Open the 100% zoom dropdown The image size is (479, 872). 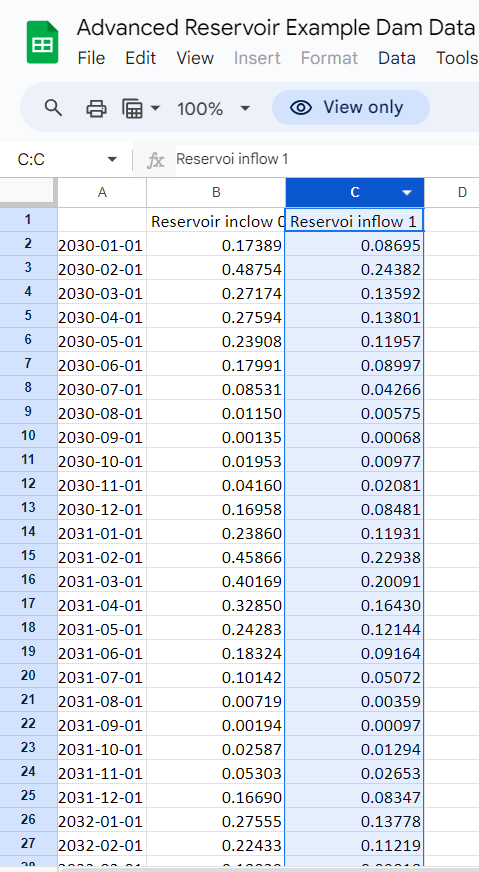point(213,108)
